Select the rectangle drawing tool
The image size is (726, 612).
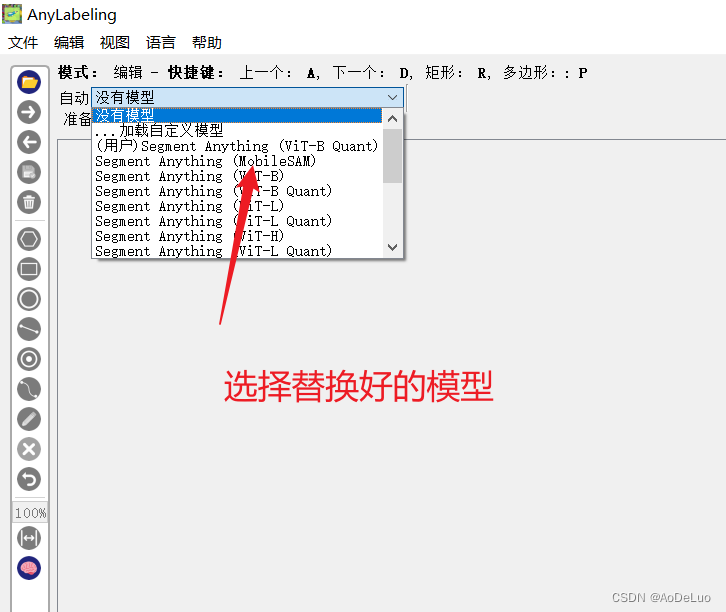click(x=29, y=269)
